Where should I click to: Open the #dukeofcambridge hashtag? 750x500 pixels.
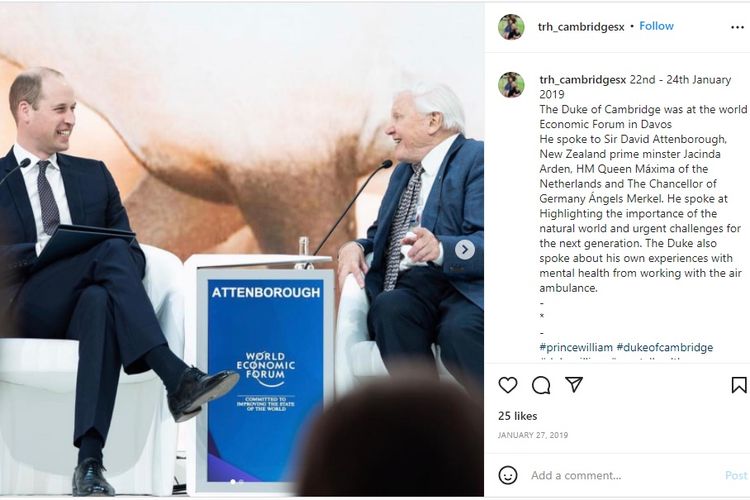point(664,347)
